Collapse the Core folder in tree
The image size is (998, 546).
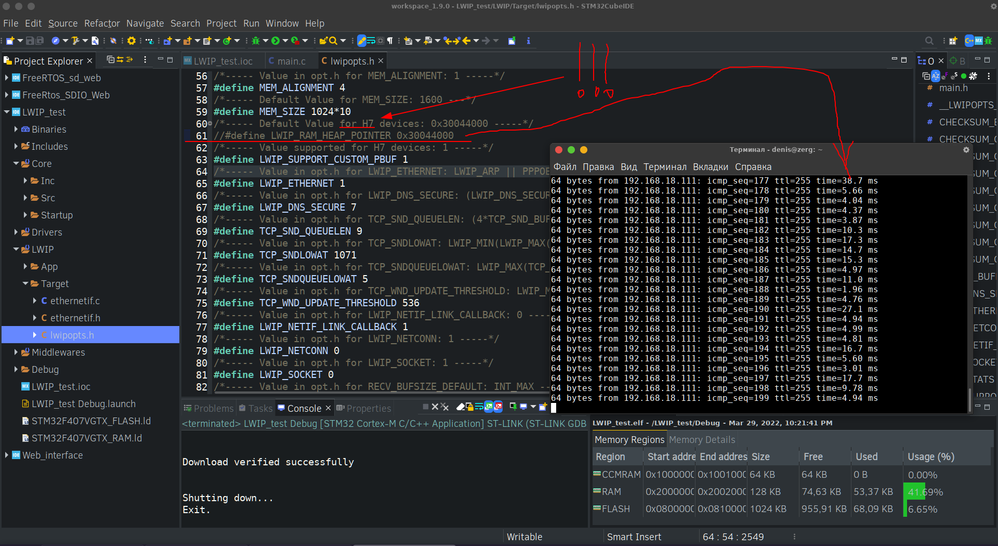(x=16, y=164)
